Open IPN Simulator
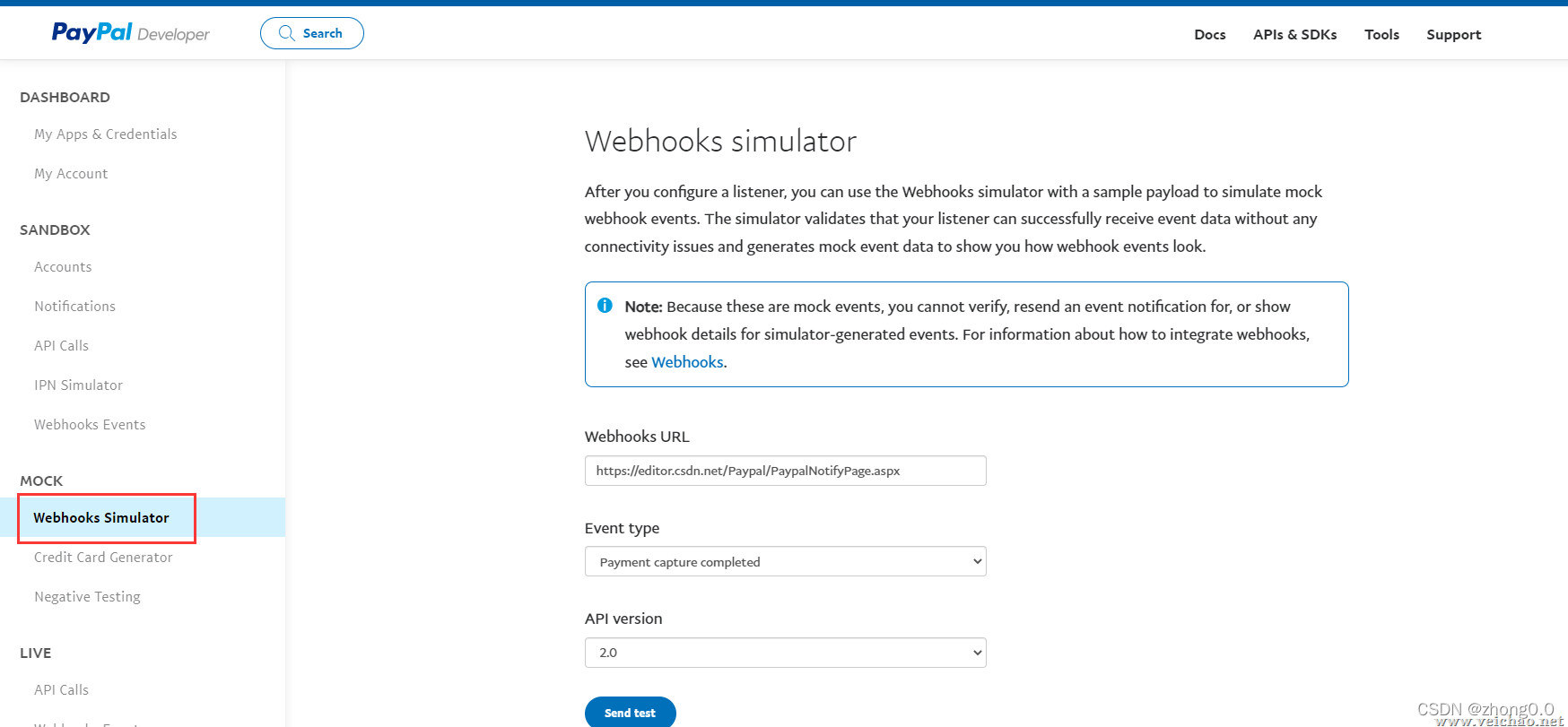Viewport: 1568px width, 727px height. 78,385
